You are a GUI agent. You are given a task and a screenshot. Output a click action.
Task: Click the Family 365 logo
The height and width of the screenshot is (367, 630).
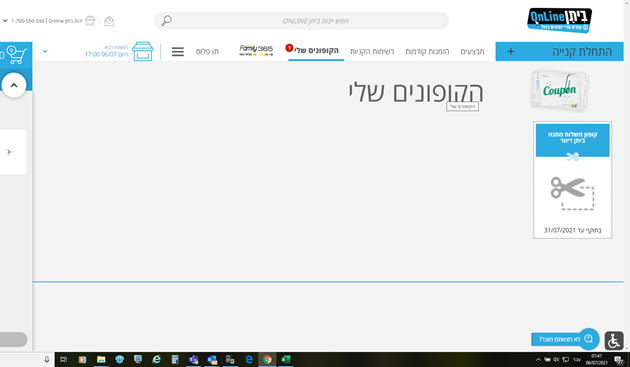pos(256,50)
